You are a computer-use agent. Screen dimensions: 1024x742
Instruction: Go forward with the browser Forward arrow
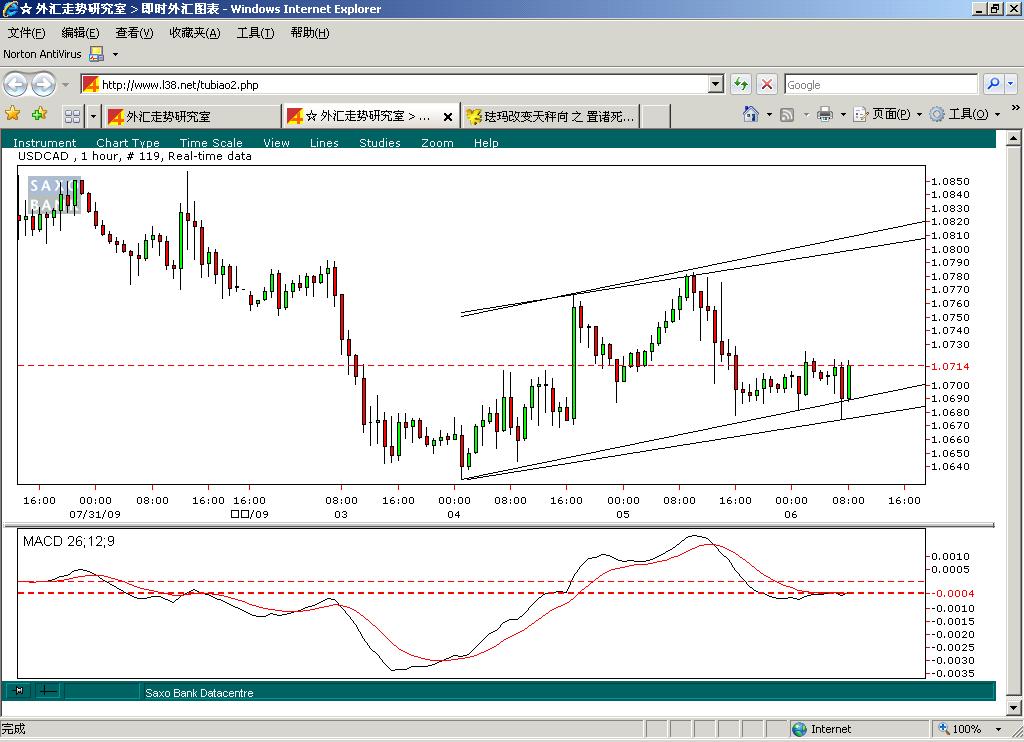tap(44, 84)
